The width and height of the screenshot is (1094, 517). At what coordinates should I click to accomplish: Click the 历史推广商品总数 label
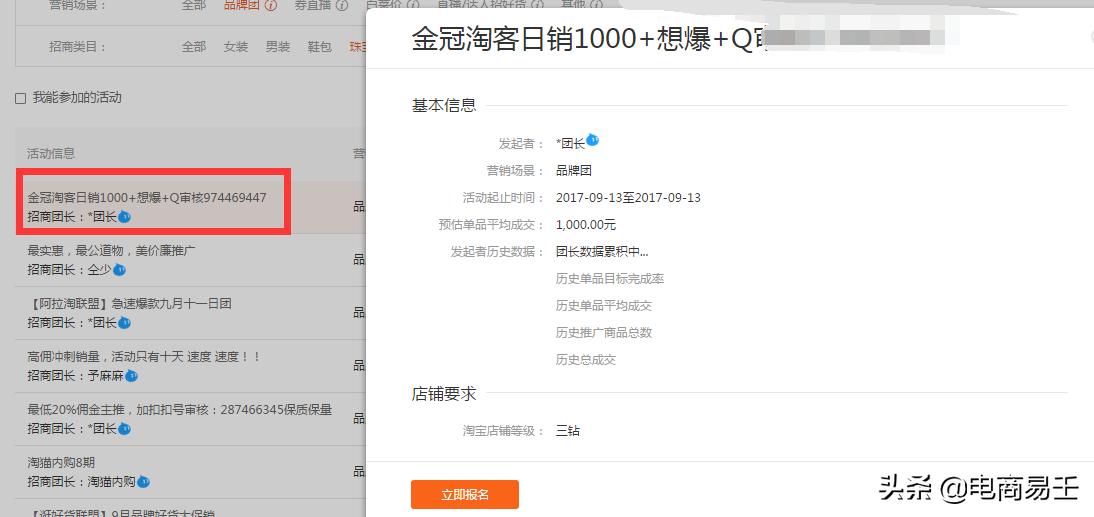pyautogui.click(x=604, y=333)
